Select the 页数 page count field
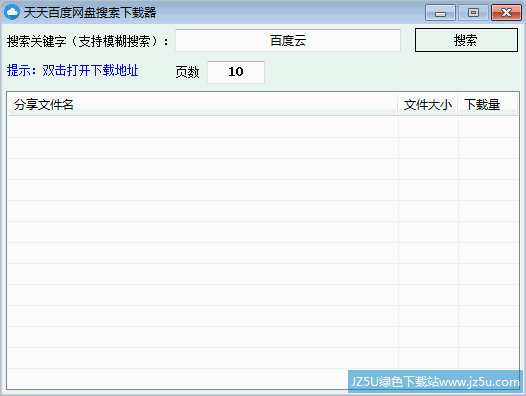The width and height of the screenshot is (526, 396). pyautogui.click(x=236, y=72)
